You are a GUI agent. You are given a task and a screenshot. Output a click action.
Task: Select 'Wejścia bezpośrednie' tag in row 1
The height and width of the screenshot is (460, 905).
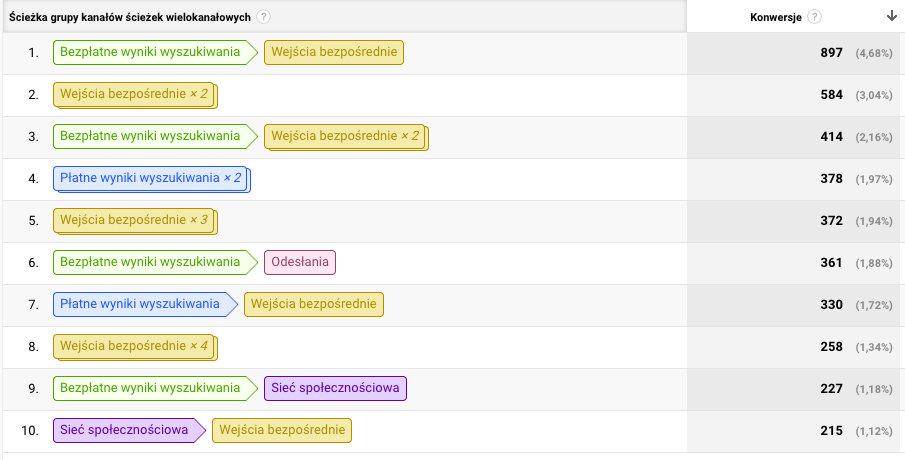(x=334, y=53)
